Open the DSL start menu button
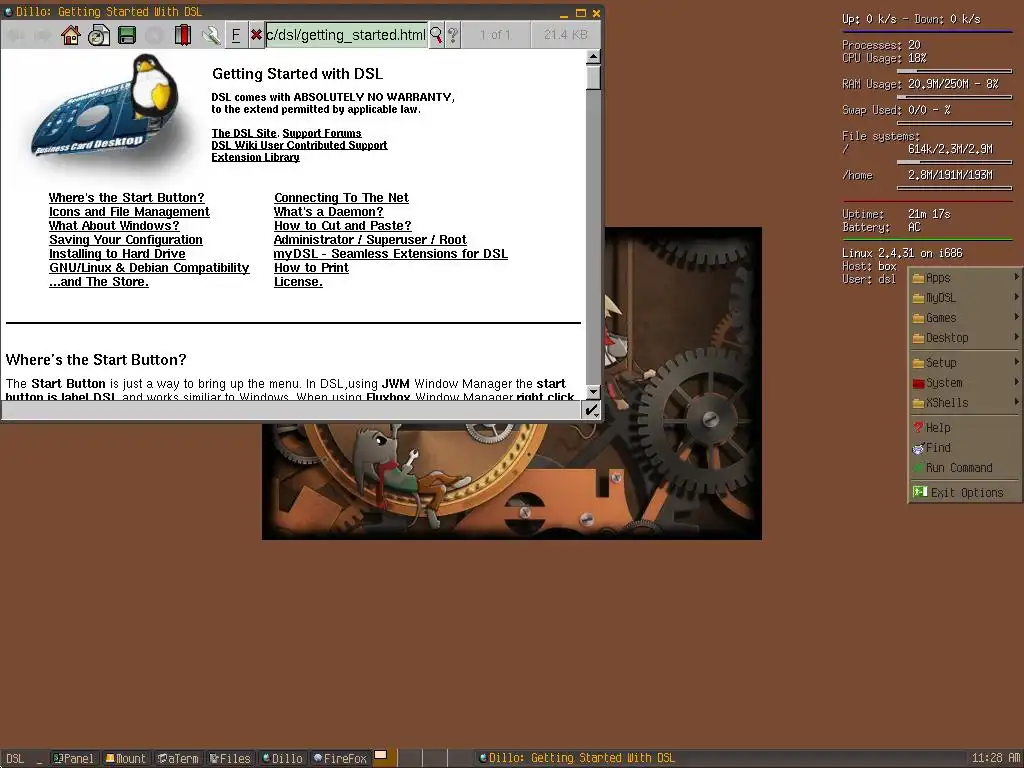 [15, 758]
